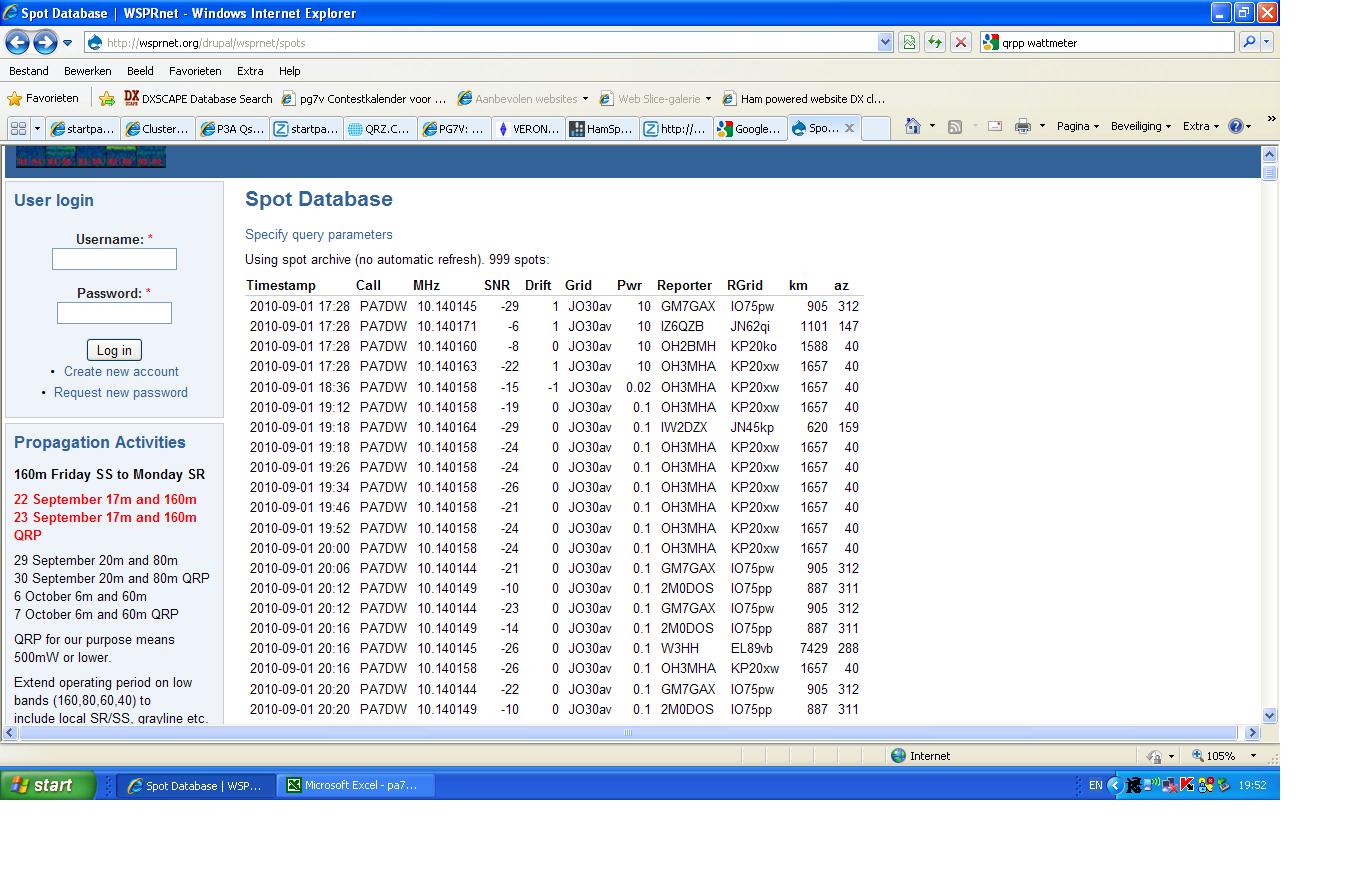Open Microsoft Excel from the taskbar
The width and height of the screenshot is (1367, 896).
(359, 785)
